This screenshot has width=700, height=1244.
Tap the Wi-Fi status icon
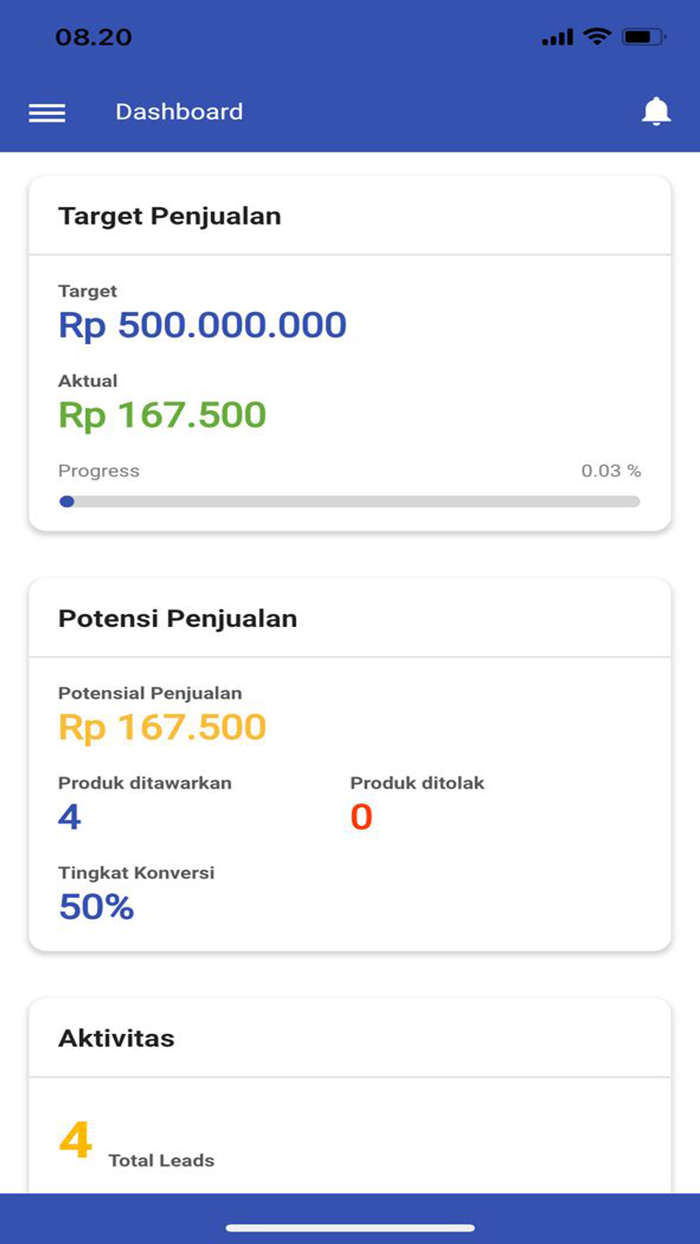click(594, 36)
